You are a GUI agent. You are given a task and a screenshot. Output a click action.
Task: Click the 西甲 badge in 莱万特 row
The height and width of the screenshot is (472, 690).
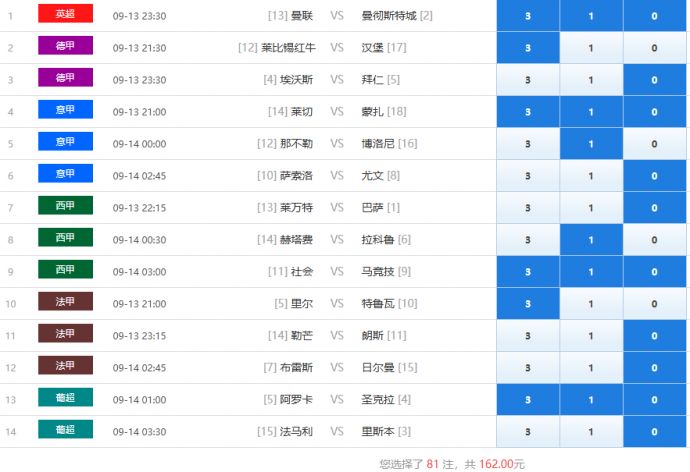(66, 205)
